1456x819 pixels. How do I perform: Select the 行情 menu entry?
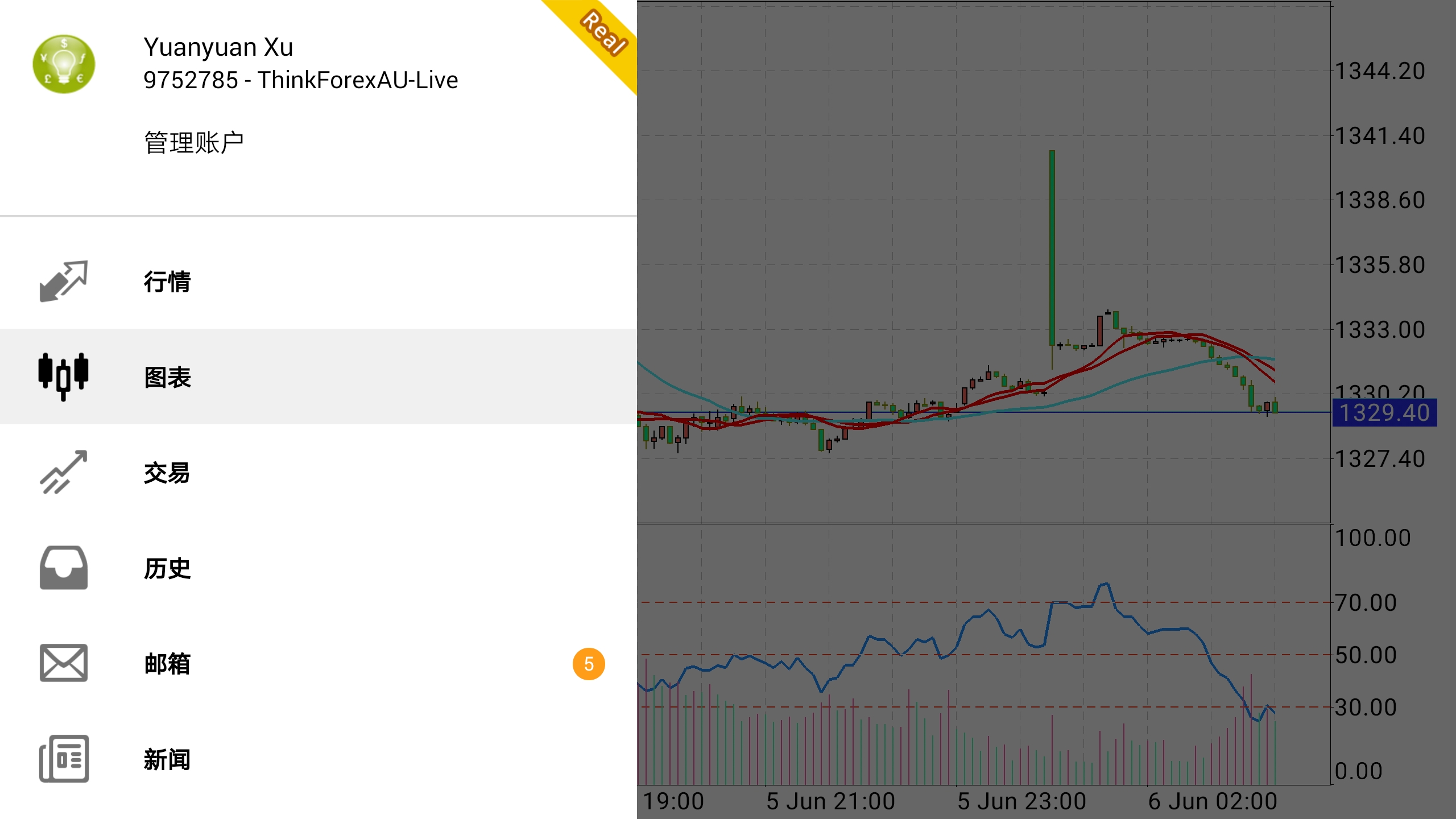(x=167, y=282)
